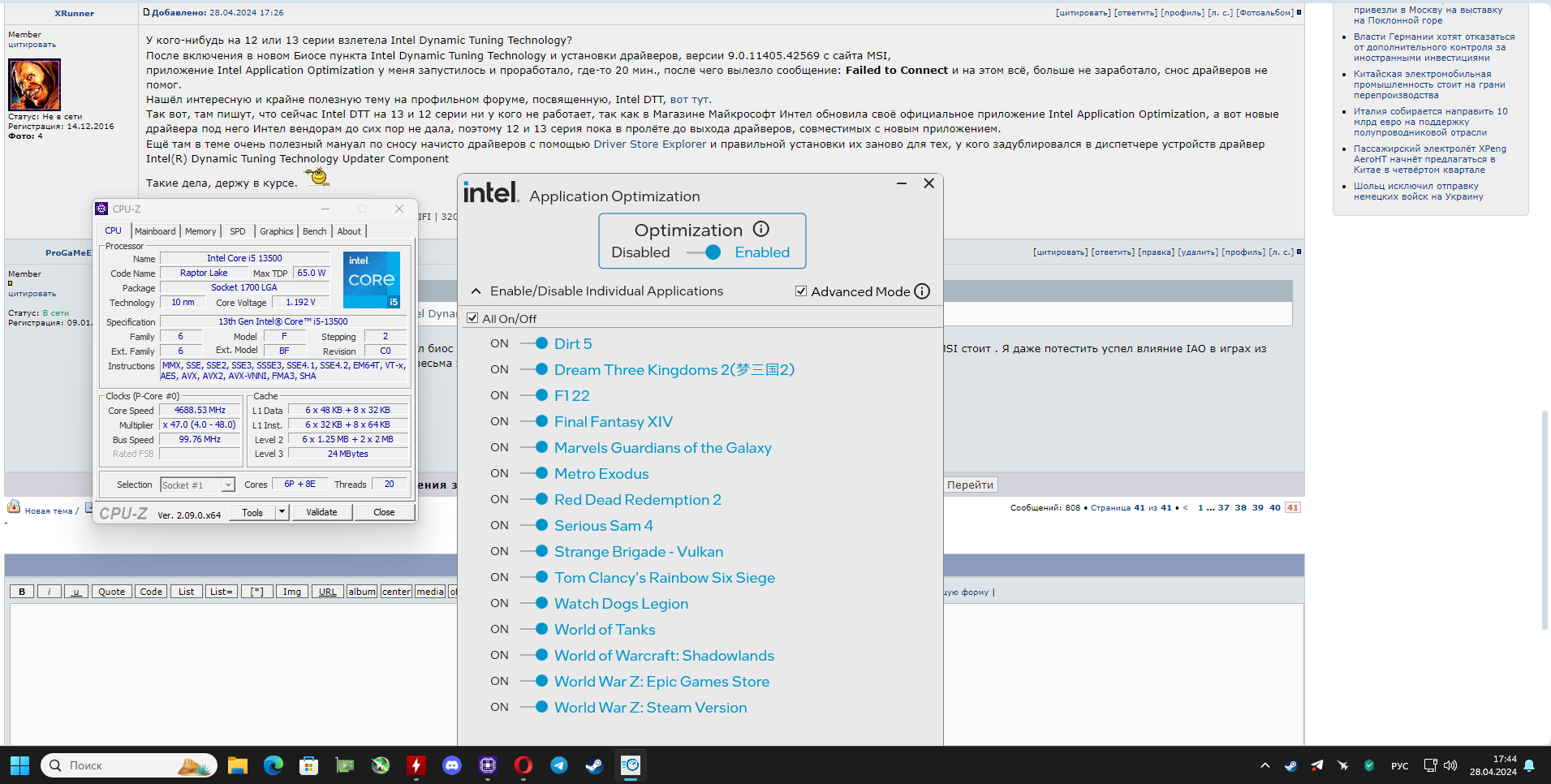Open the red lightning-bolt app on the taskbar
This screenshot has width=1551, height=784.
point(416,765)
